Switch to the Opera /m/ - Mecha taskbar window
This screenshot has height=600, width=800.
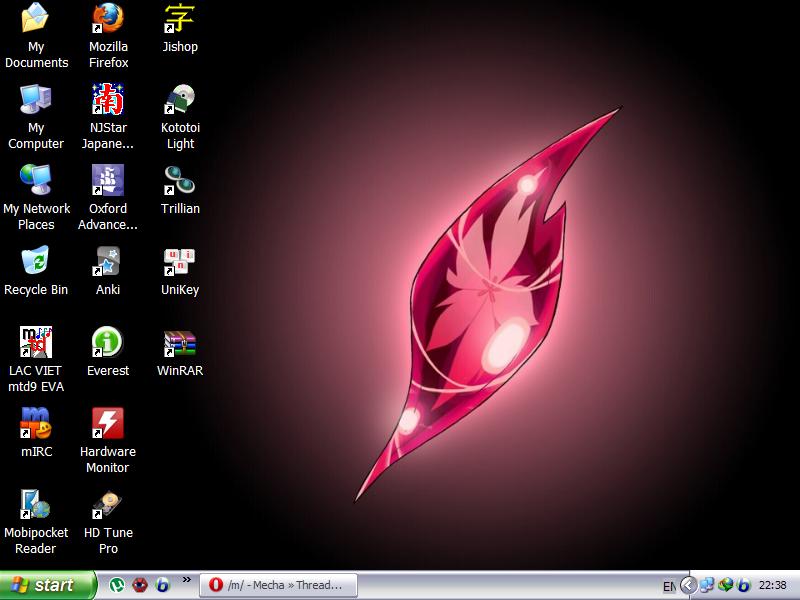279,585
